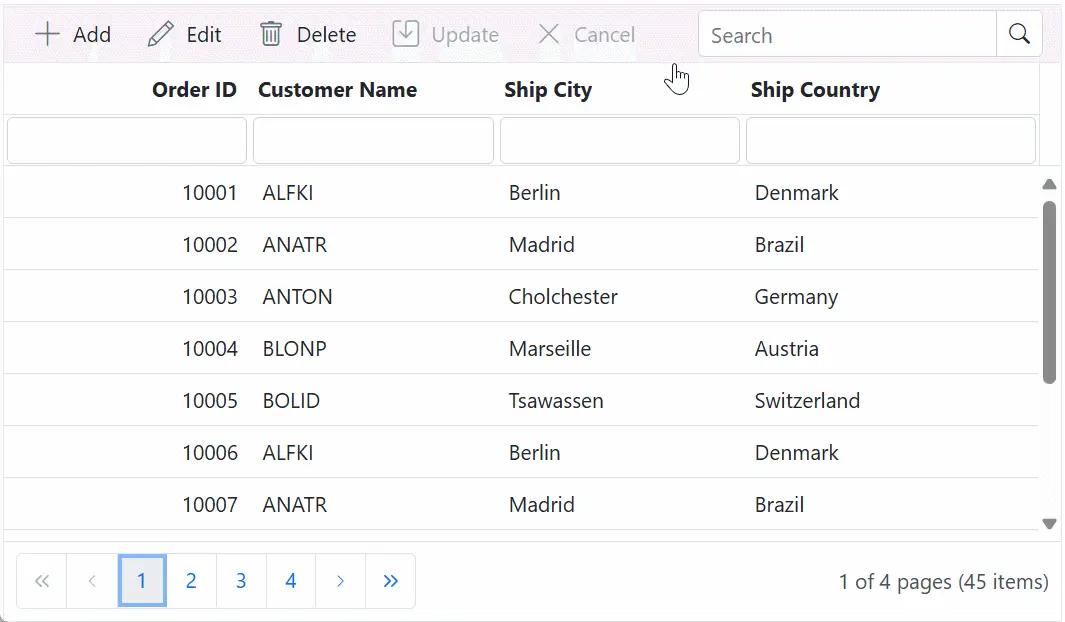The width and height of the screenshot is (1065, 622).
Task: Click previous page arrow
Action: click(x=91, y=580)
